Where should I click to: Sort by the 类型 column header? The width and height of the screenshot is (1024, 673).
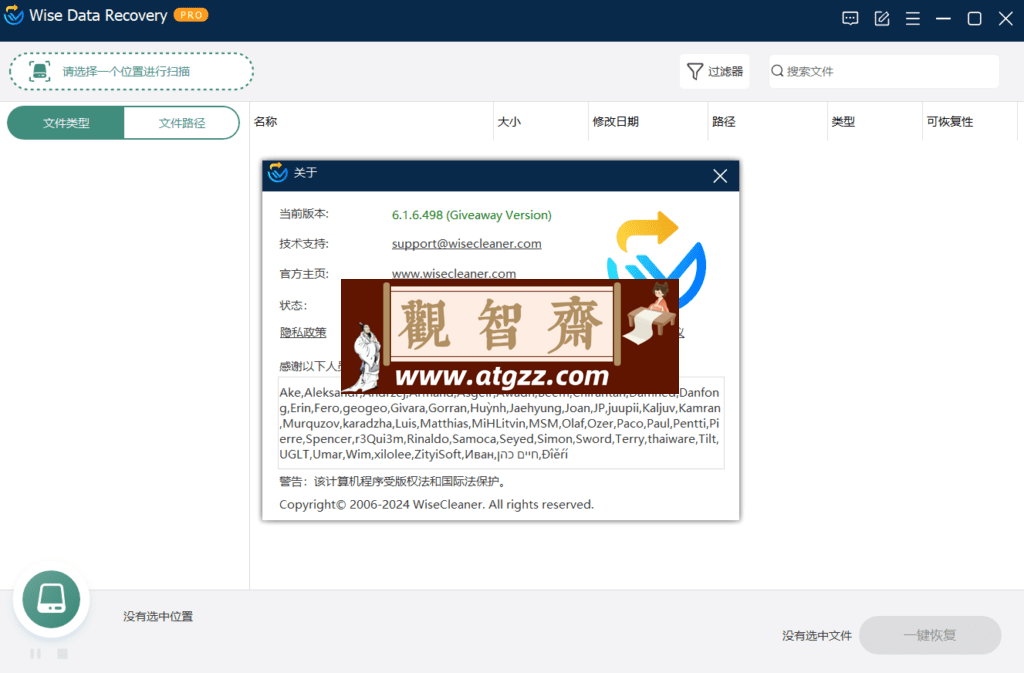pyautogui.click(x=874, y=121)
